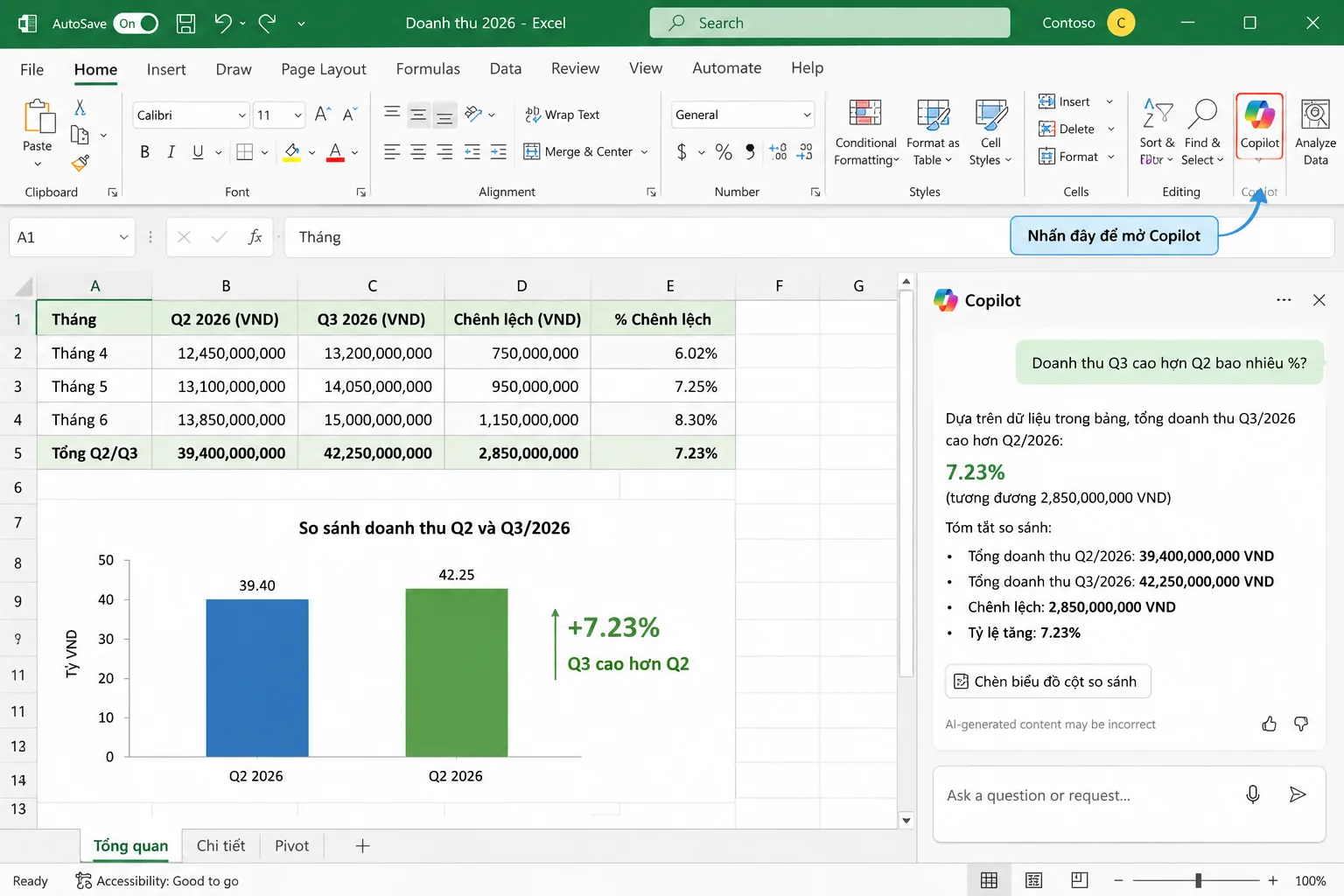Screen dimensions: 1344x896
Task: Click the Search box in title bar
Action: [829, 23]
